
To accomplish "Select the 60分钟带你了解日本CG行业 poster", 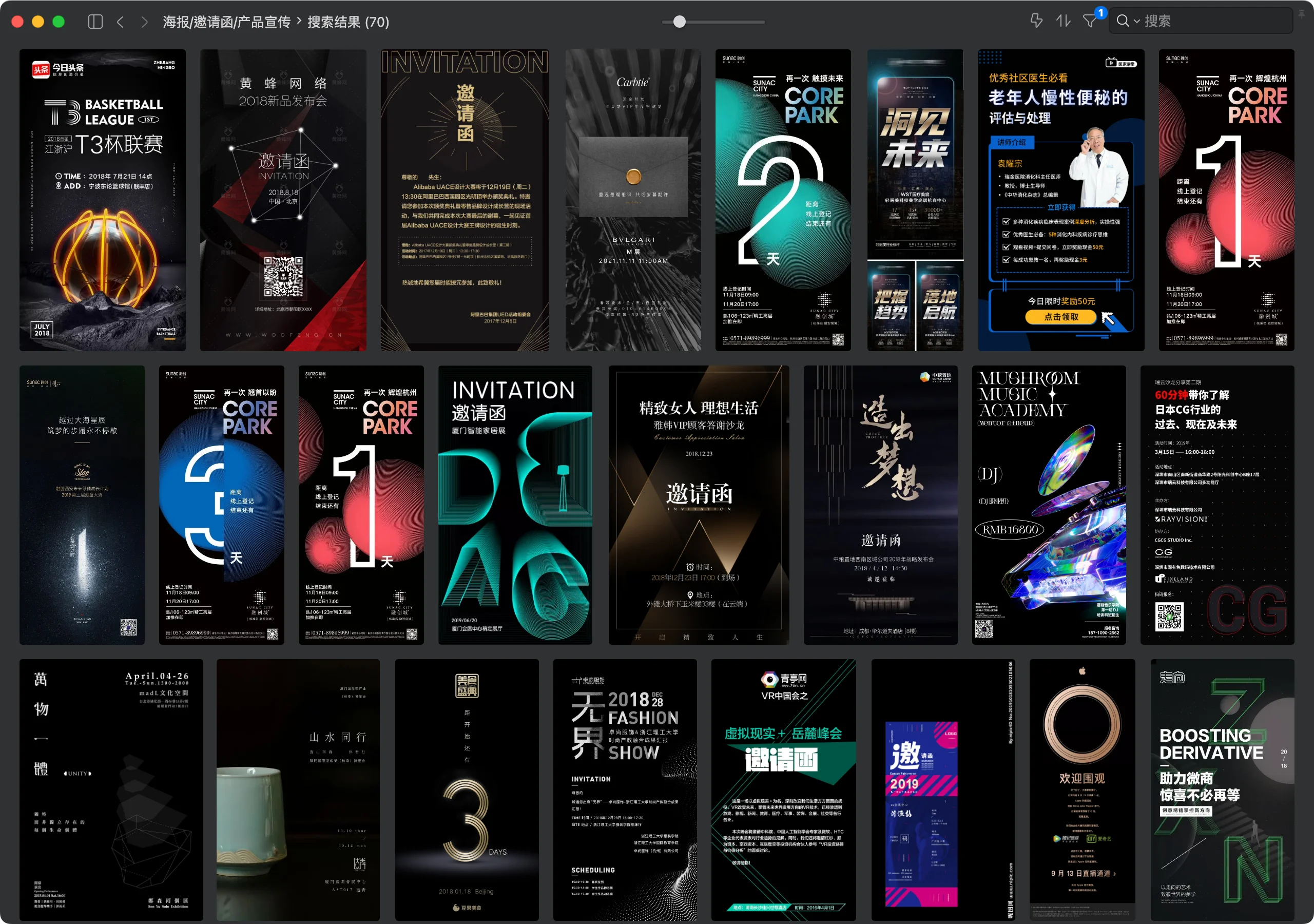I will click(x=1218, y=505).
